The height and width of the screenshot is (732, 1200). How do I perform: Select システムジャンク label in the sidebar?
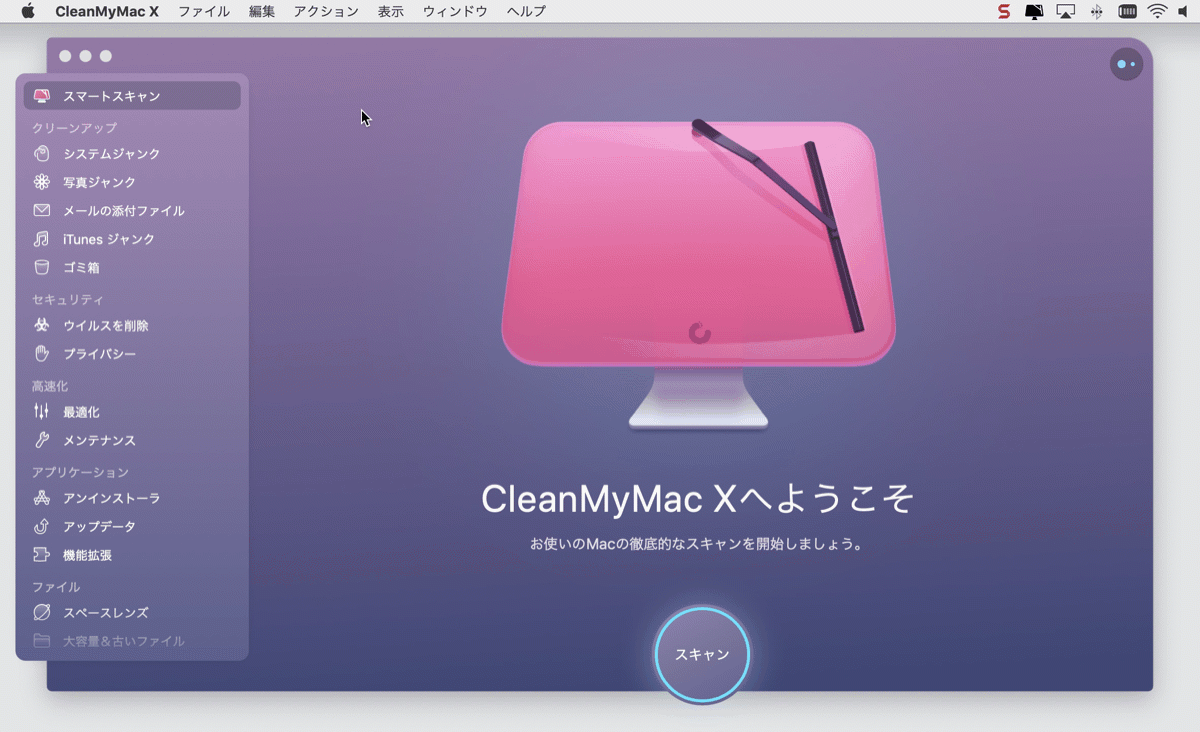(111, 154)
